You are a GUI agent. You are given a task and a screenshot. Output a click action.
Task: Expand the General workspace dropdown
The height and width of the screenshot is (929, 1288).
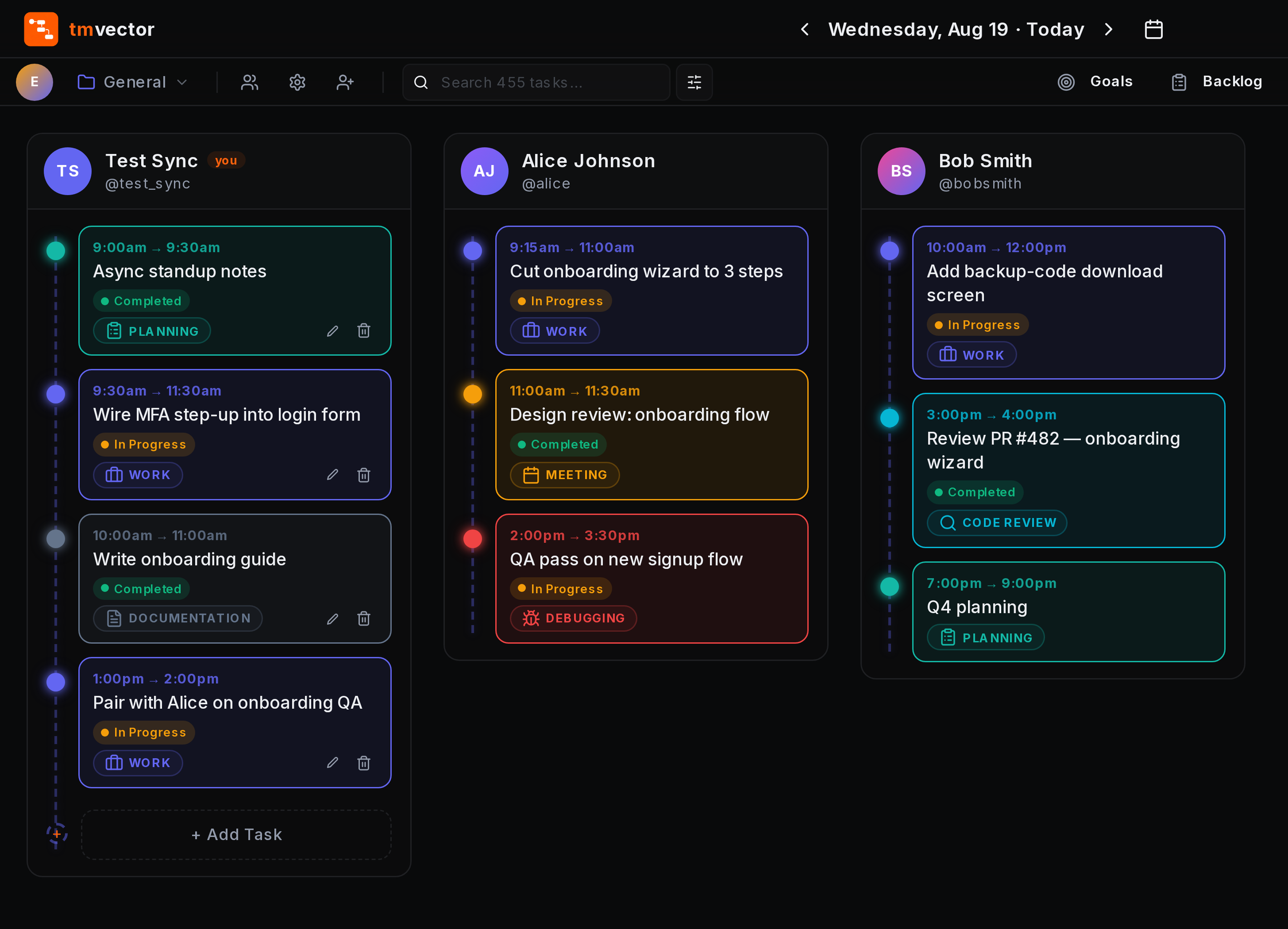tap(132, 82)
